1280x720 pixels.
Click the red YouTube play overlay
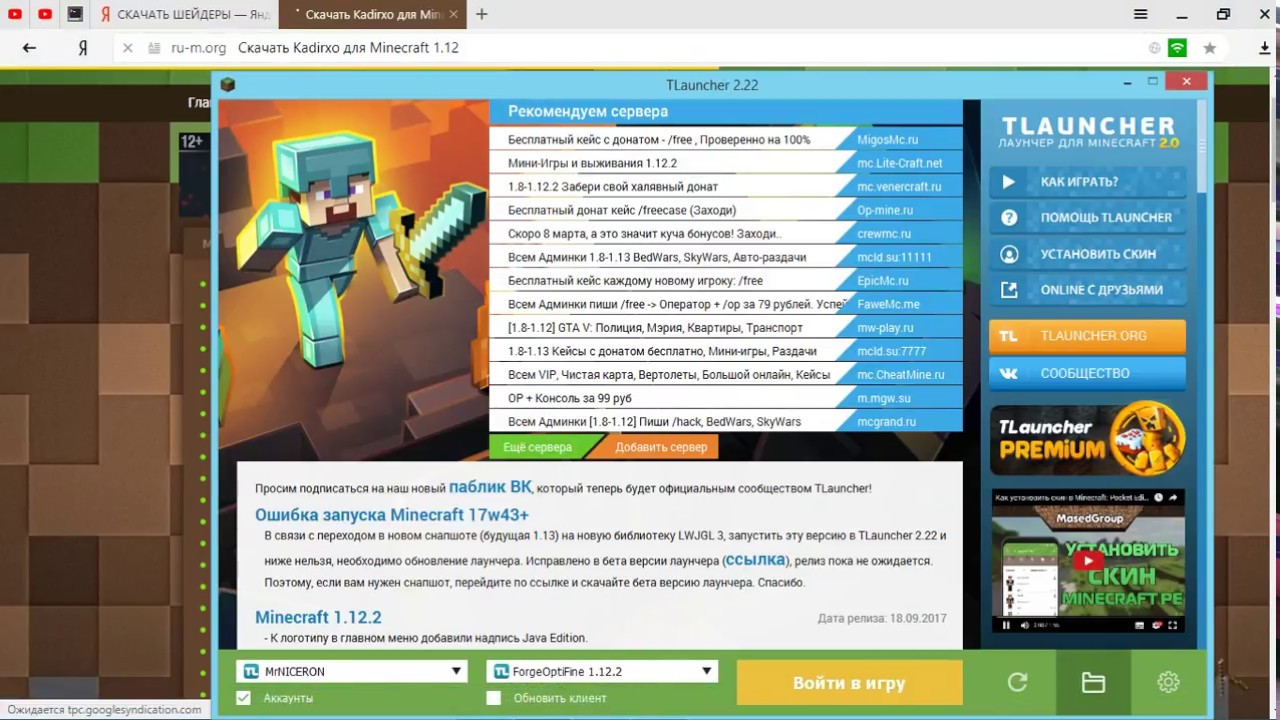click(1088, 561)
